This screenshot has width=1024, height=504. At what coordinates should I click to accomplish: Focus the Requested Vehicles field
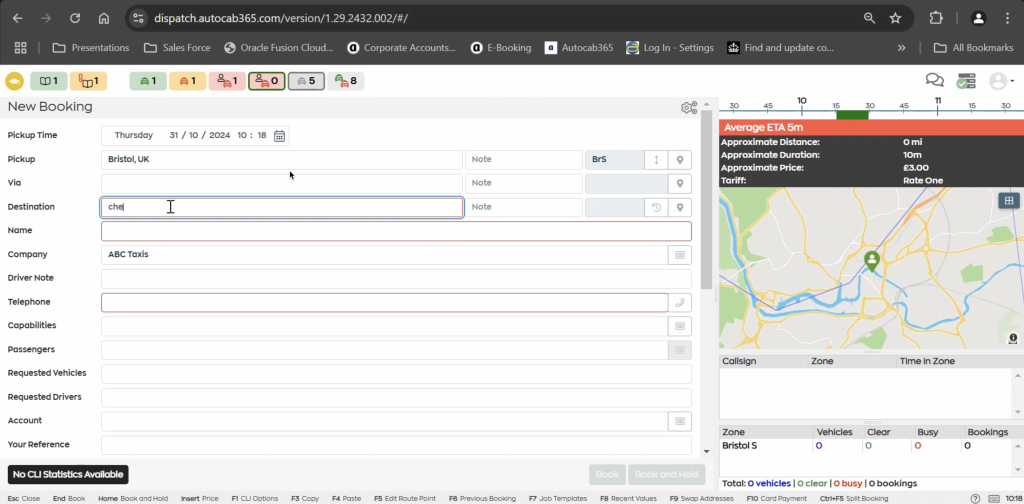tap(396, 373)
